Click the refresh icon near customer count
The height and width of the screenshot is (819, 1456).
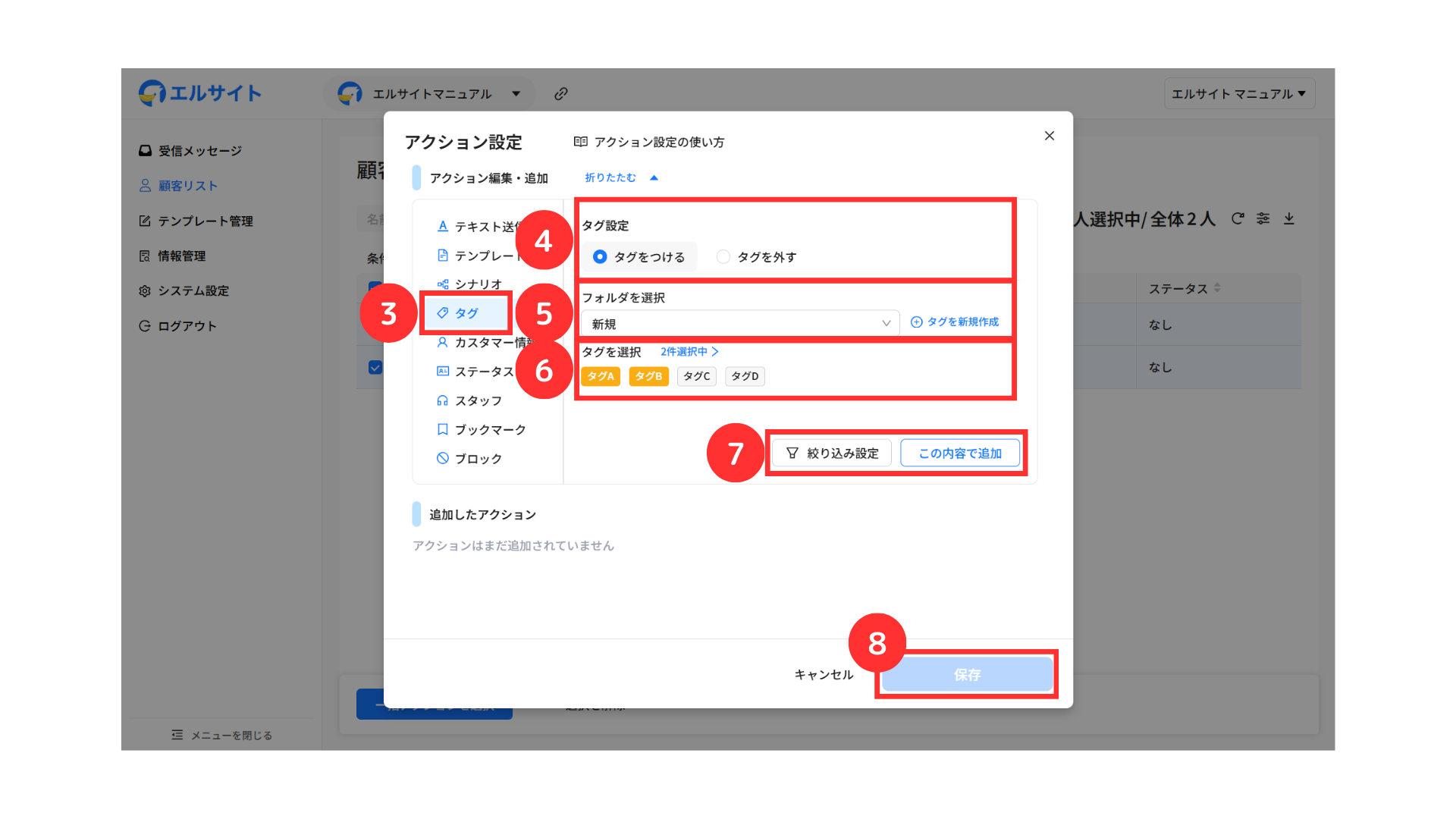pos(1238,218)
